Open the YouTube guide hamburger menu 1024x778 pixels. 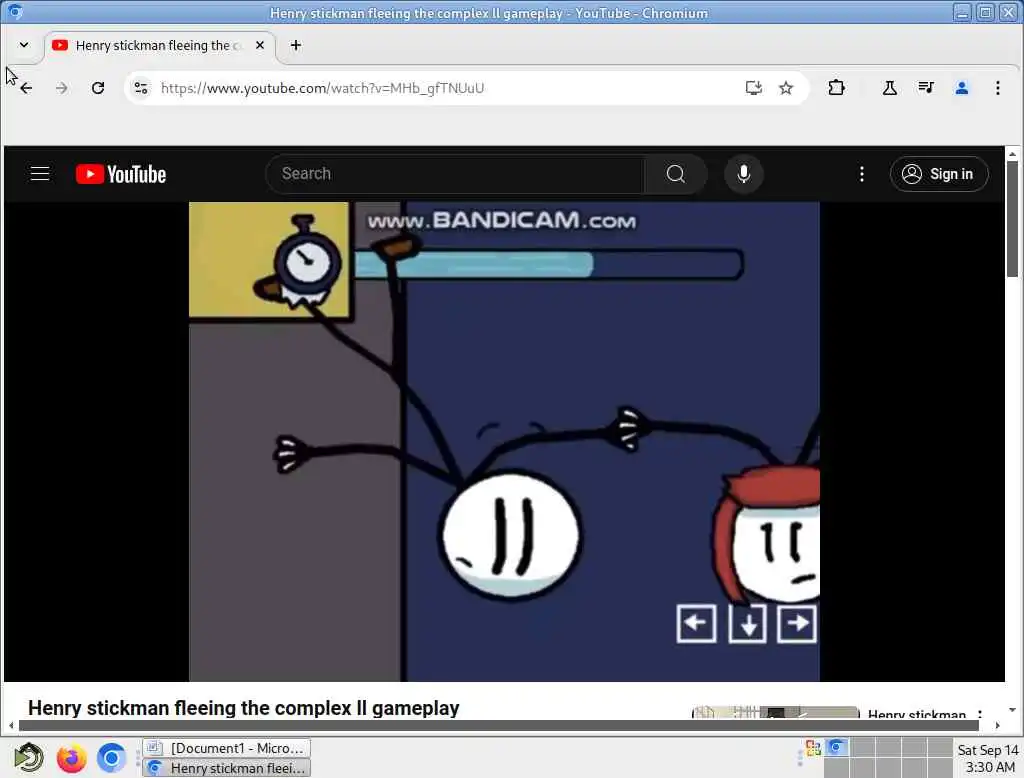(40, 174)
